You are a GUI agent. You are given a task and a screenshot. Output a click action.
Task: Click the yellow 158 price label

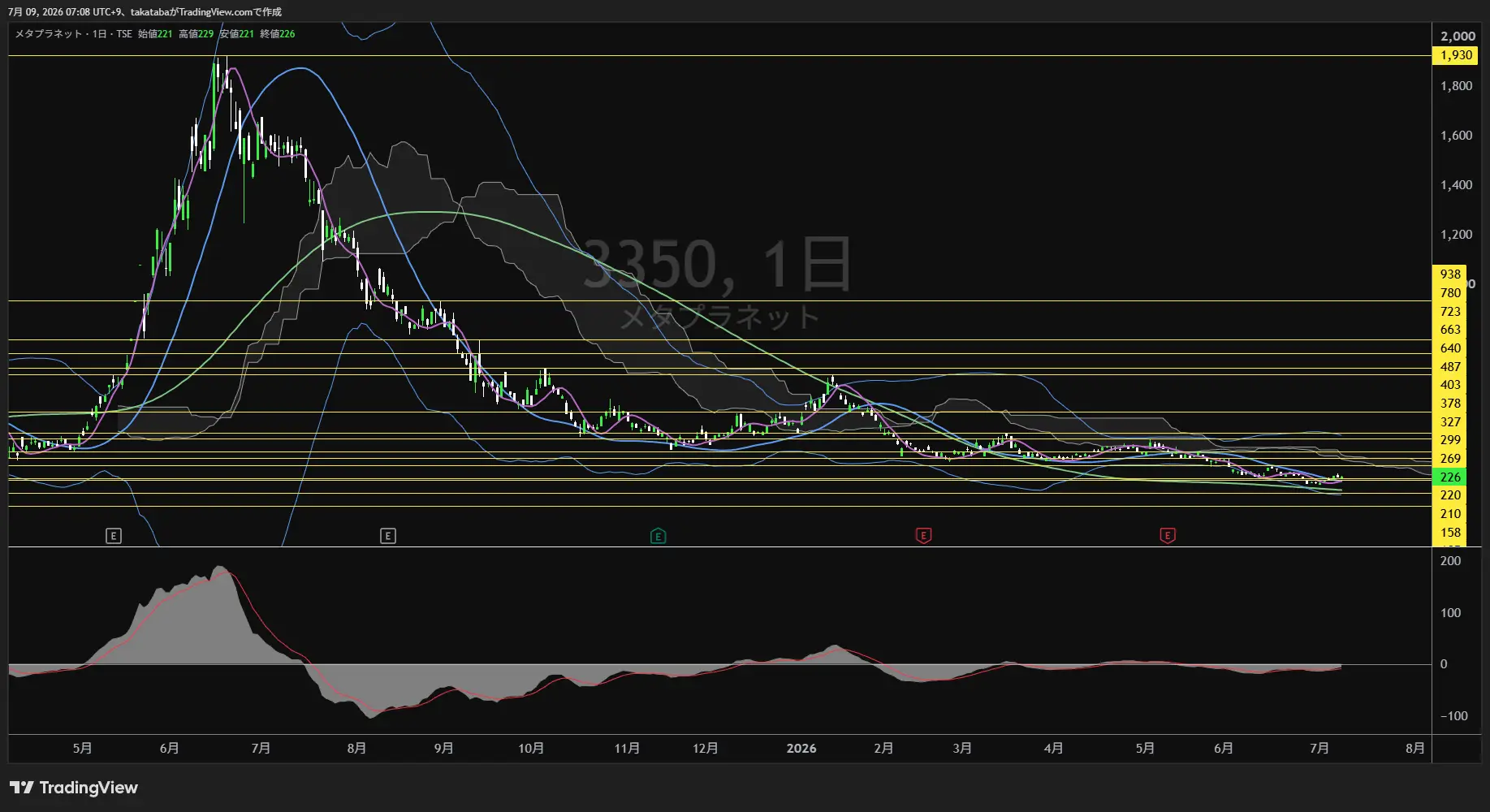[x=1450, y=533]
